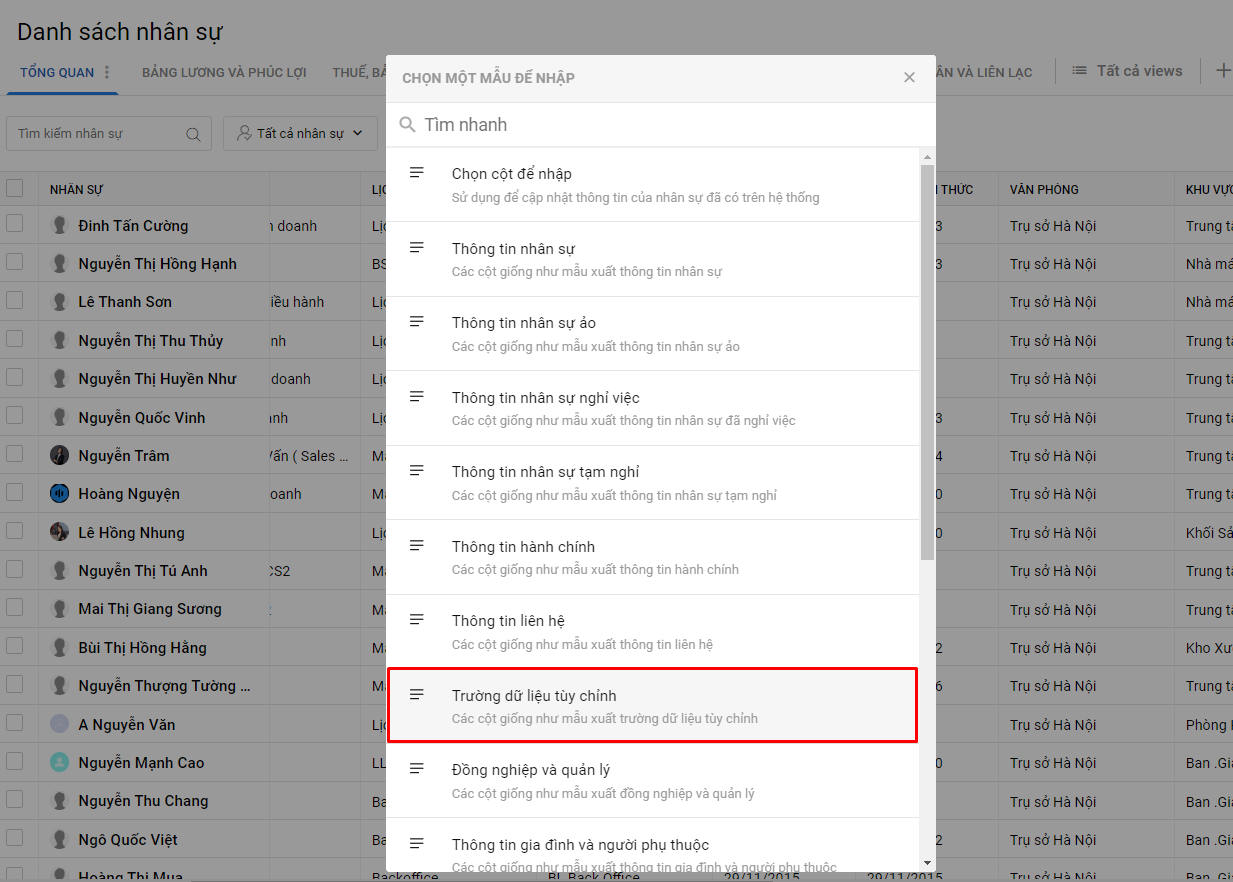This screenshot has height=882, width=1233.
Task: Choose the Thông tin nhân sự nghỉ việc template
Action: click(652, 408)
